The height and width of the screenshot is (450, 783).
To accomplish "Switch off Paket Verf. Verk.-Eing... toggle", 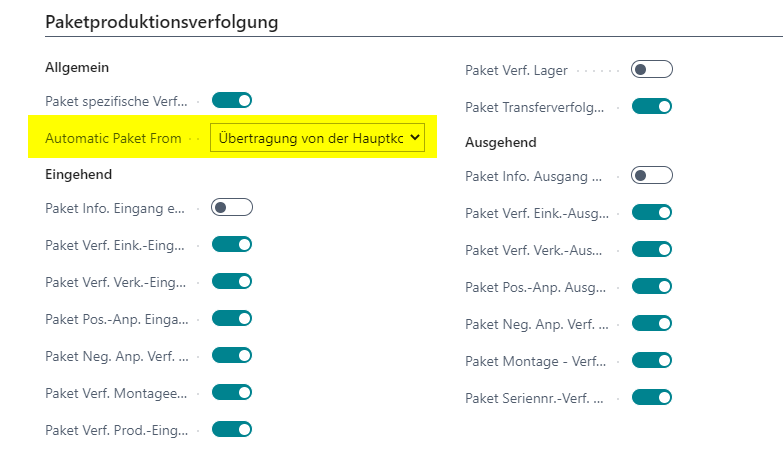I will point(232,281).
